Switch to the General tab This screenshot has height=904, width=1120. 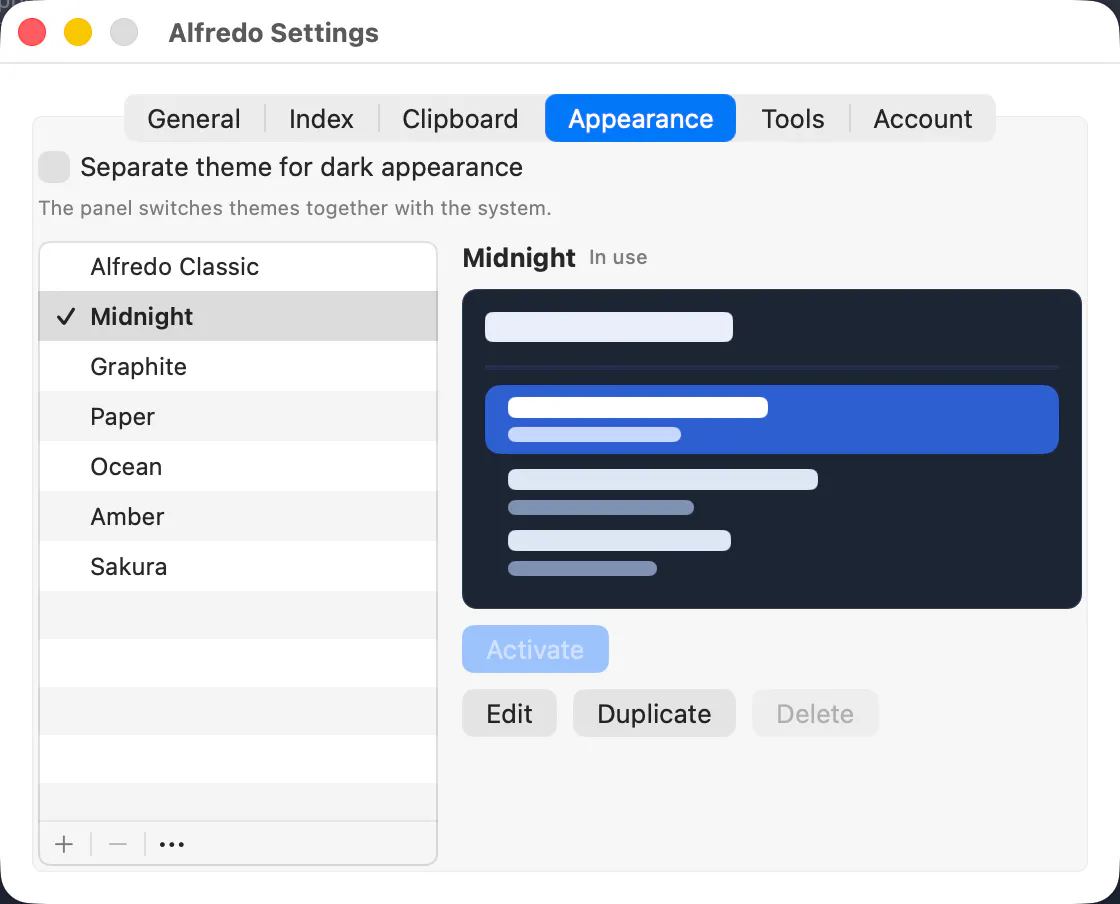[194, 119]
